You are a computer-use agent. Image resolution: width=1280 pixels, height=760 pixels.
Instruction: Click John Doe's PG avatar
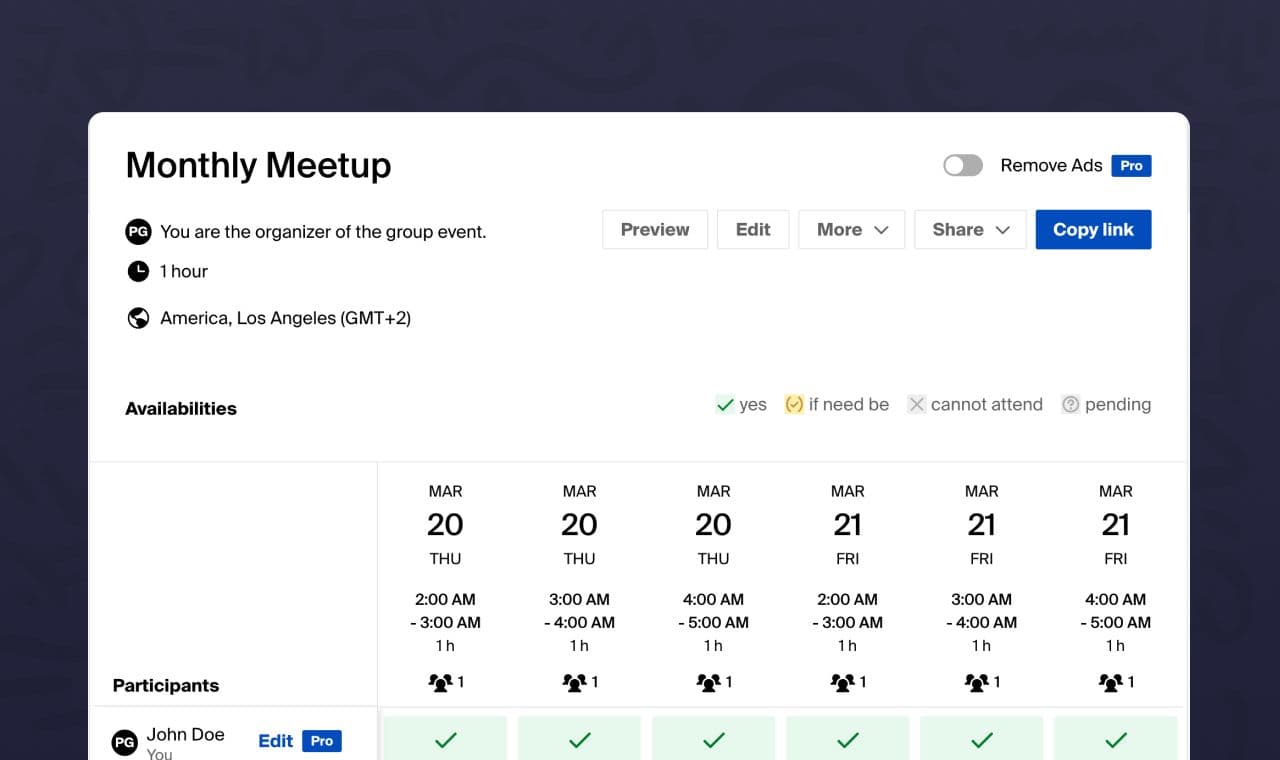click(x=125, y=742)
